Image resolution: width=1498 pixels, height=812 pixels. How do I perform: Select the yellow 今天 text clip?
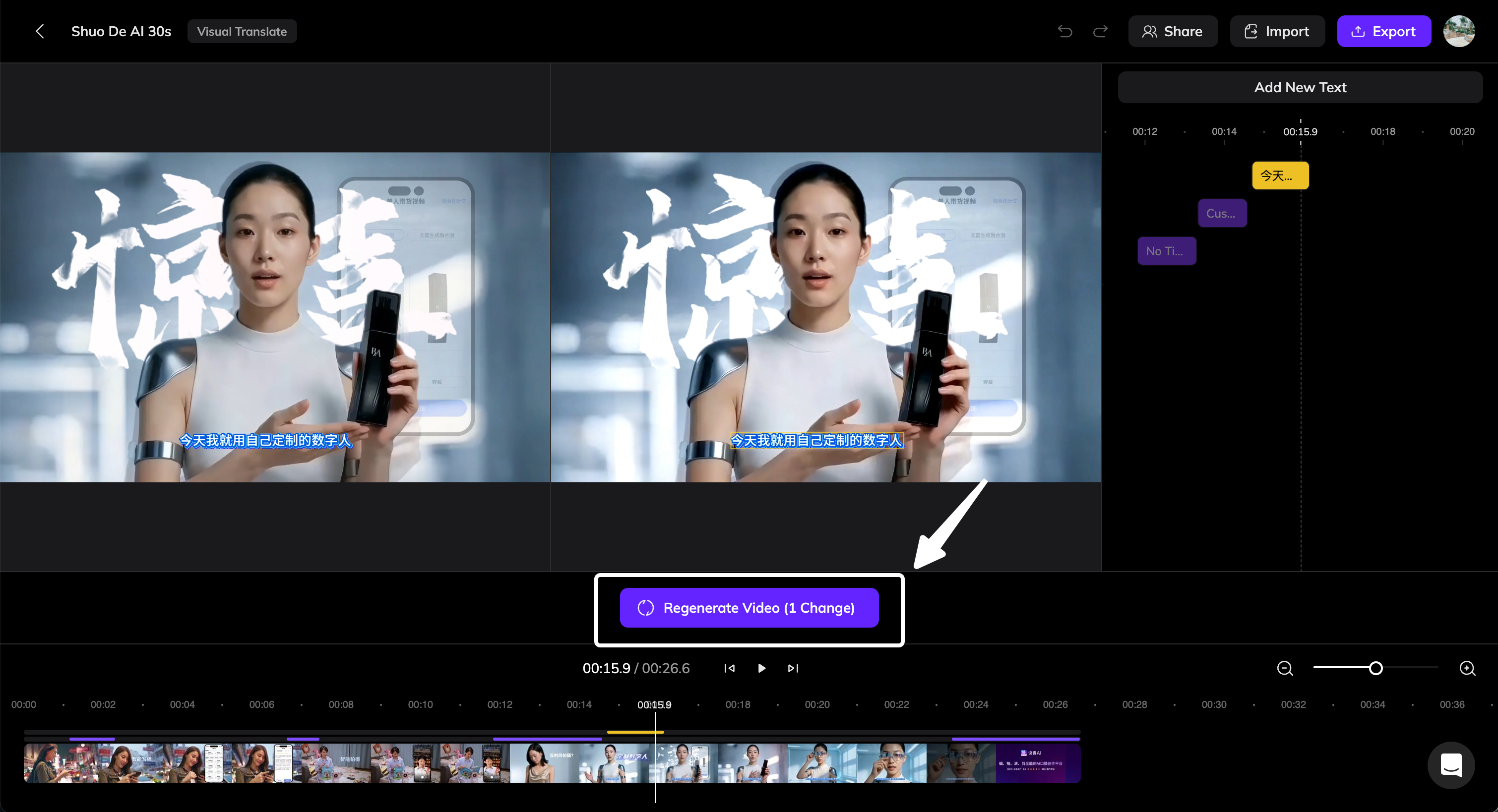[1280, 175]
